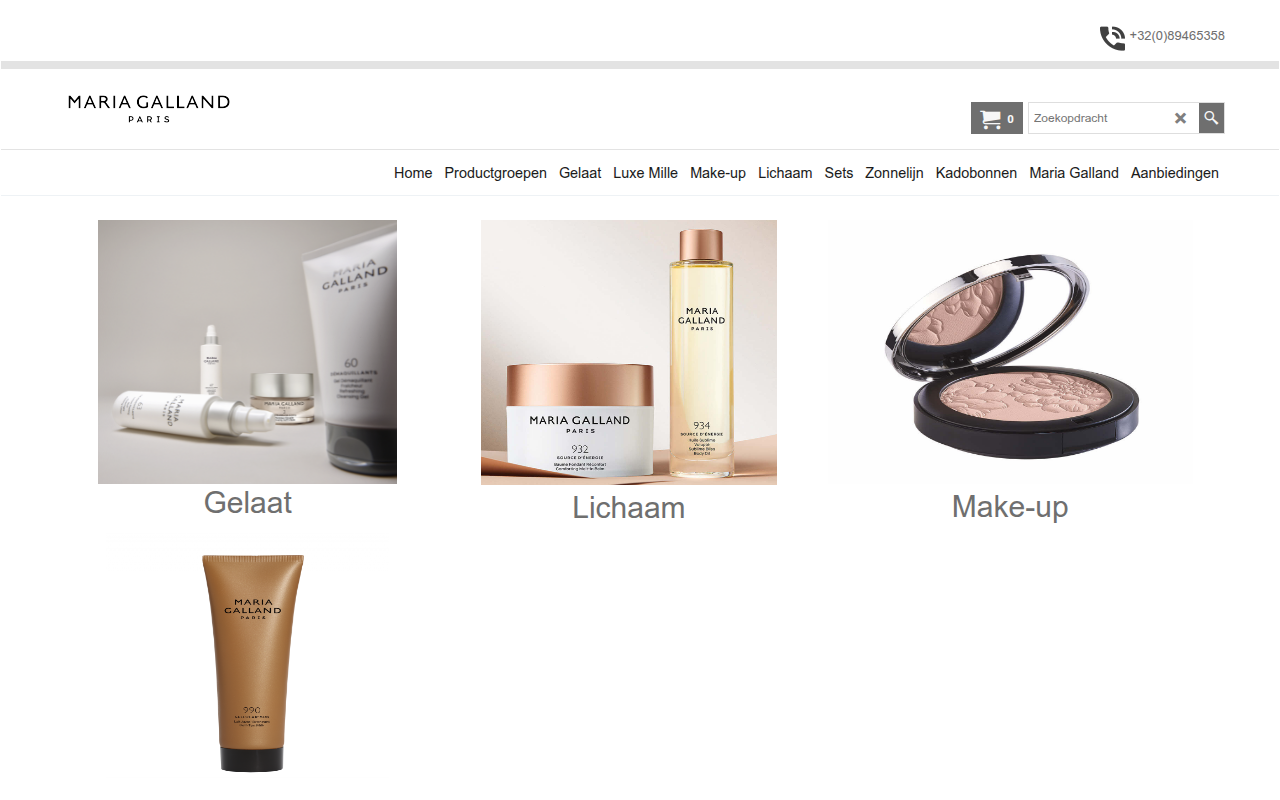Click the phone icon beside the number
Screen dimensions: 1280x800
coord(1112,38)
